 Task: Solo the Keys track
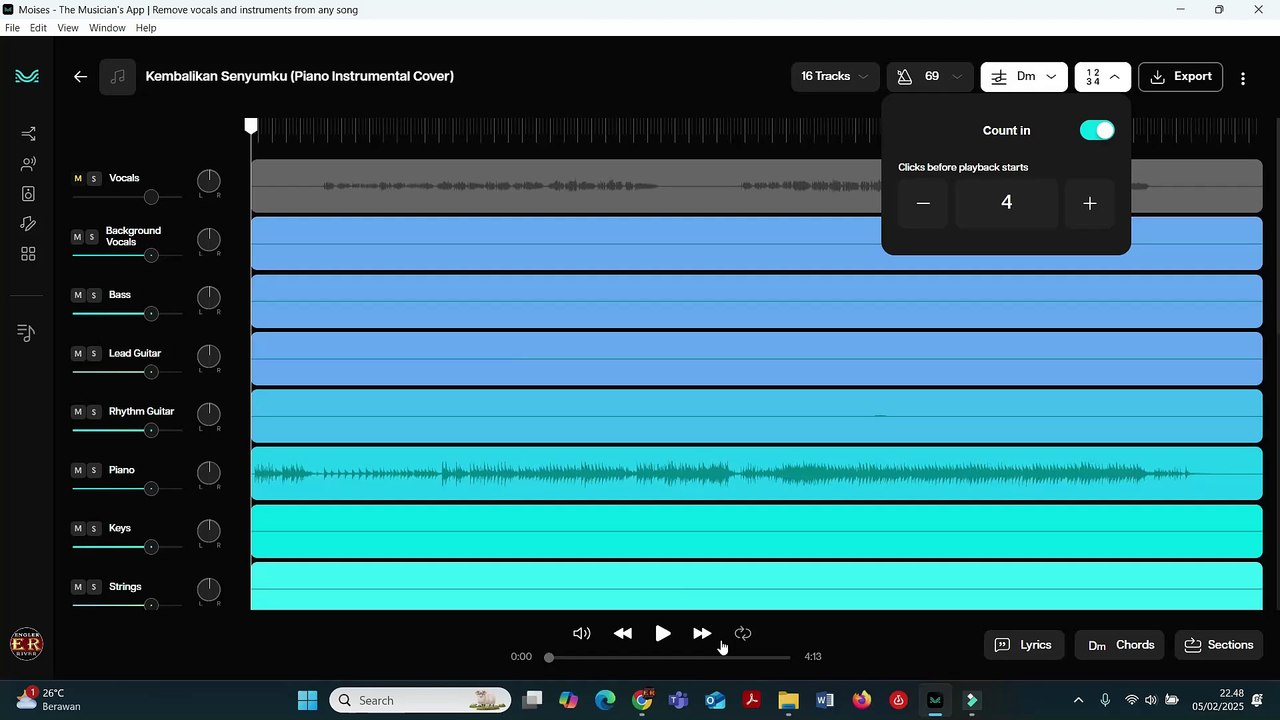click(94, 528)
